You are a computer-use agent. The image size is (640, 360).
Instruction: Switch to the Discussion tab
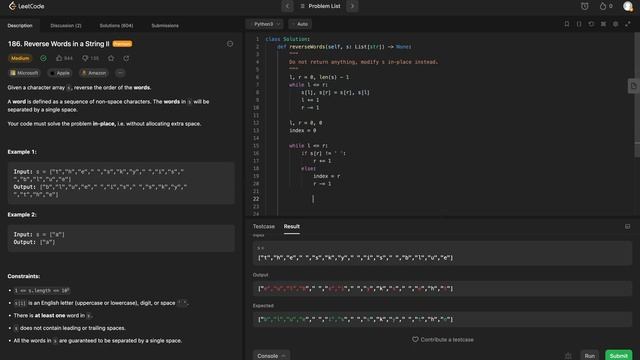click(x=66, y=25)
